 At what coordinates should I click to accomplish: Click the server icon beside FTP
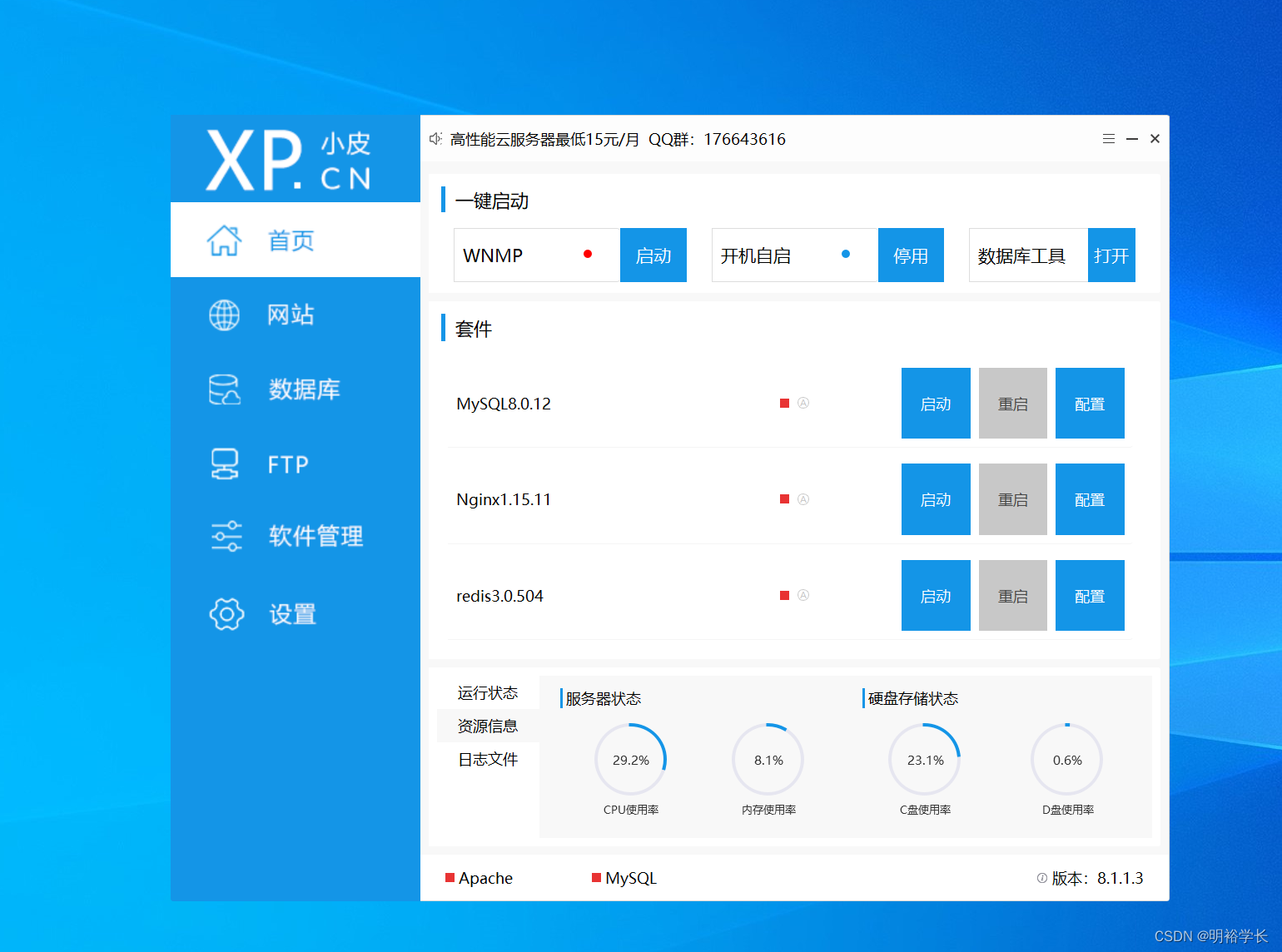(224, 464)
